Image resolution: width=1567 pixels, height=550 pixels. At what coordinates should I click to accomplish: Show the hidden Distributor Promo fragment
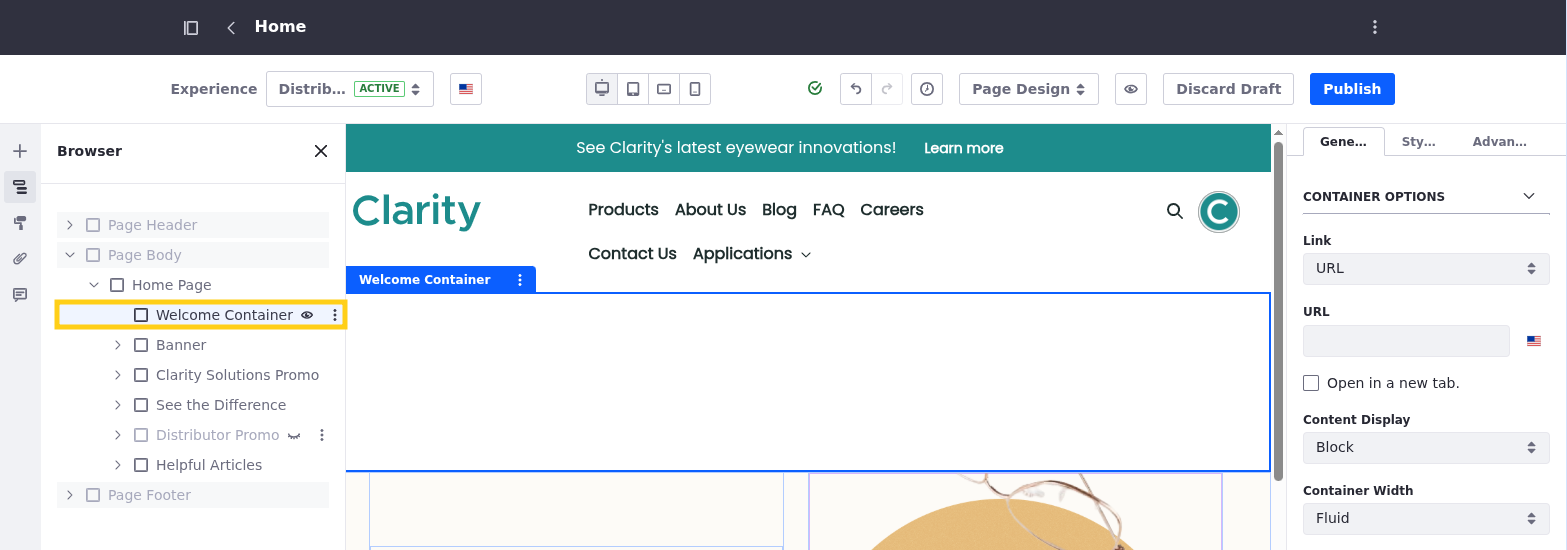pos(294,435)
